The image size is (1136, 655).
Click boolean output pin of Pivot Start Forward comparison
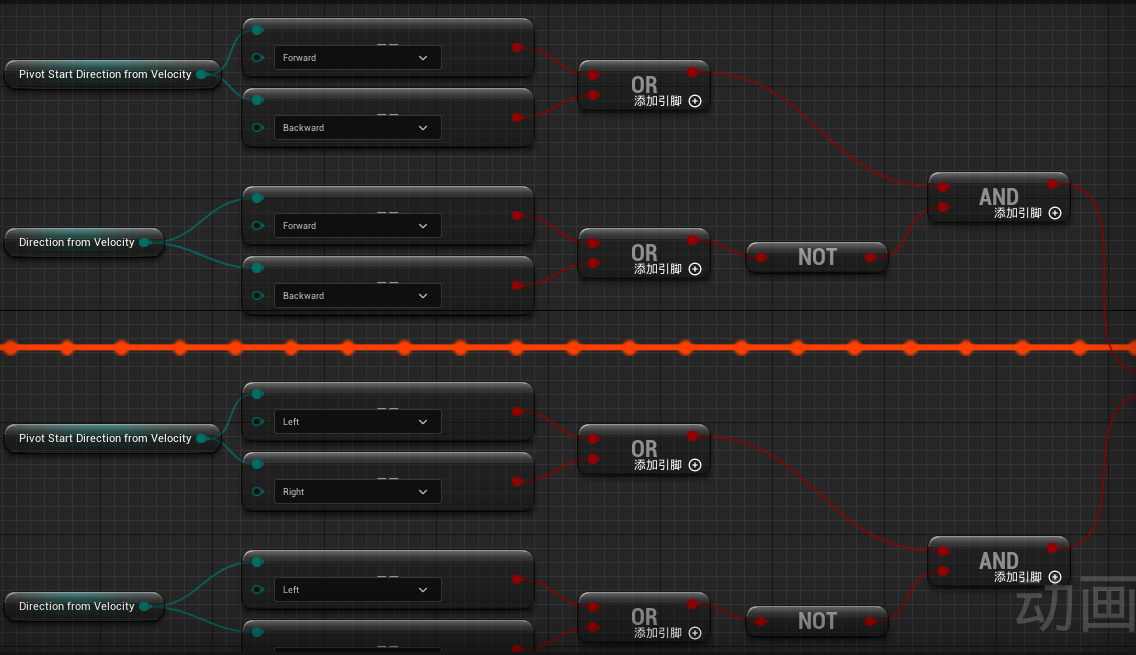(517, 48)
